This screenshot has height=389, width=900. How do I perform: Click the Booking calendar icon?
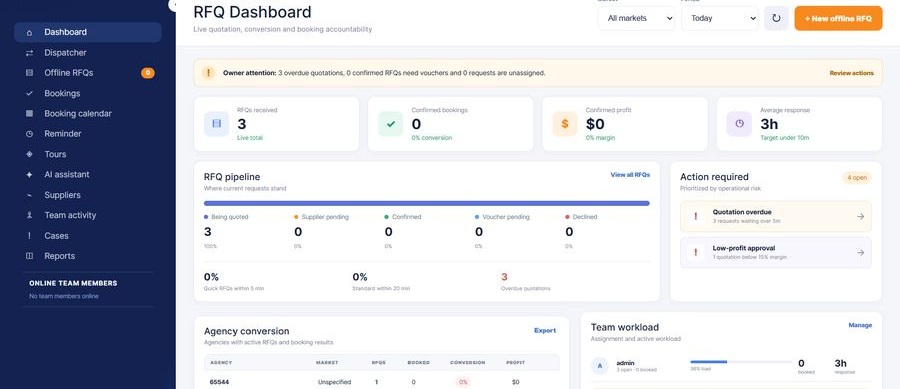tap(29, 114)
